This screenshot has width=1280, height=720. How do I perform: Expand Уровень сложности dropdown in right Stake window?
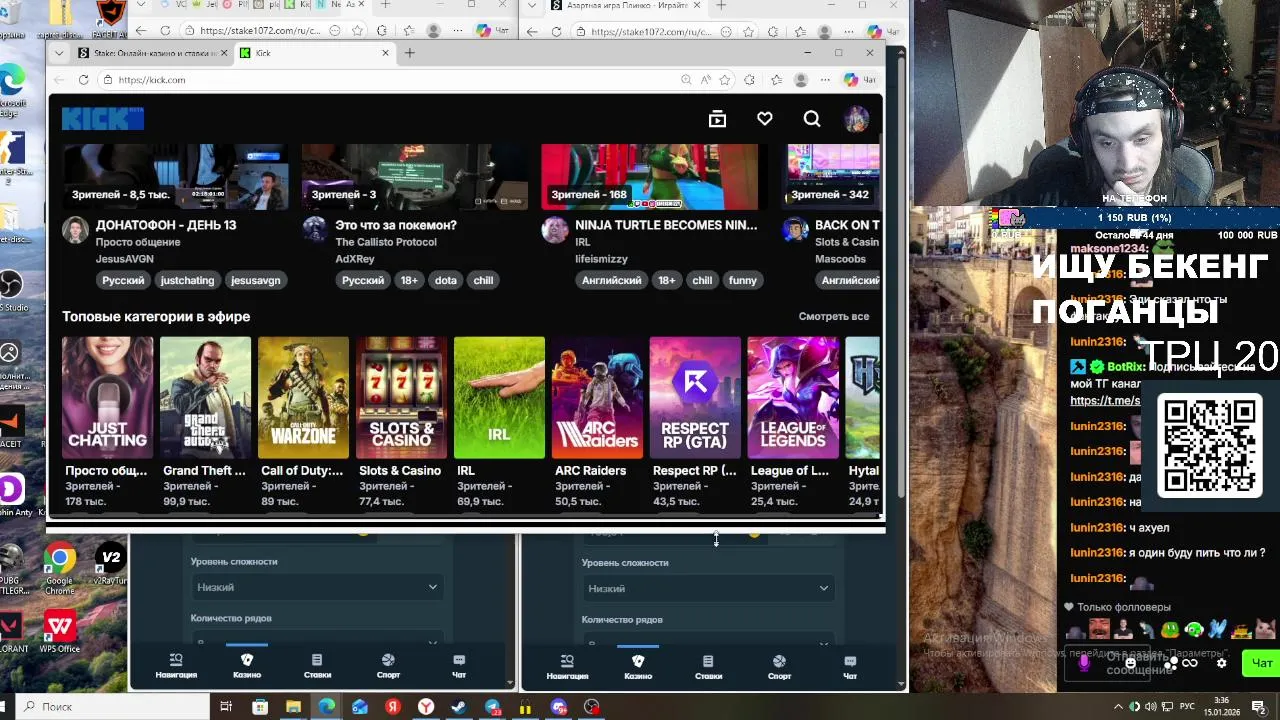tap(707, 588)
